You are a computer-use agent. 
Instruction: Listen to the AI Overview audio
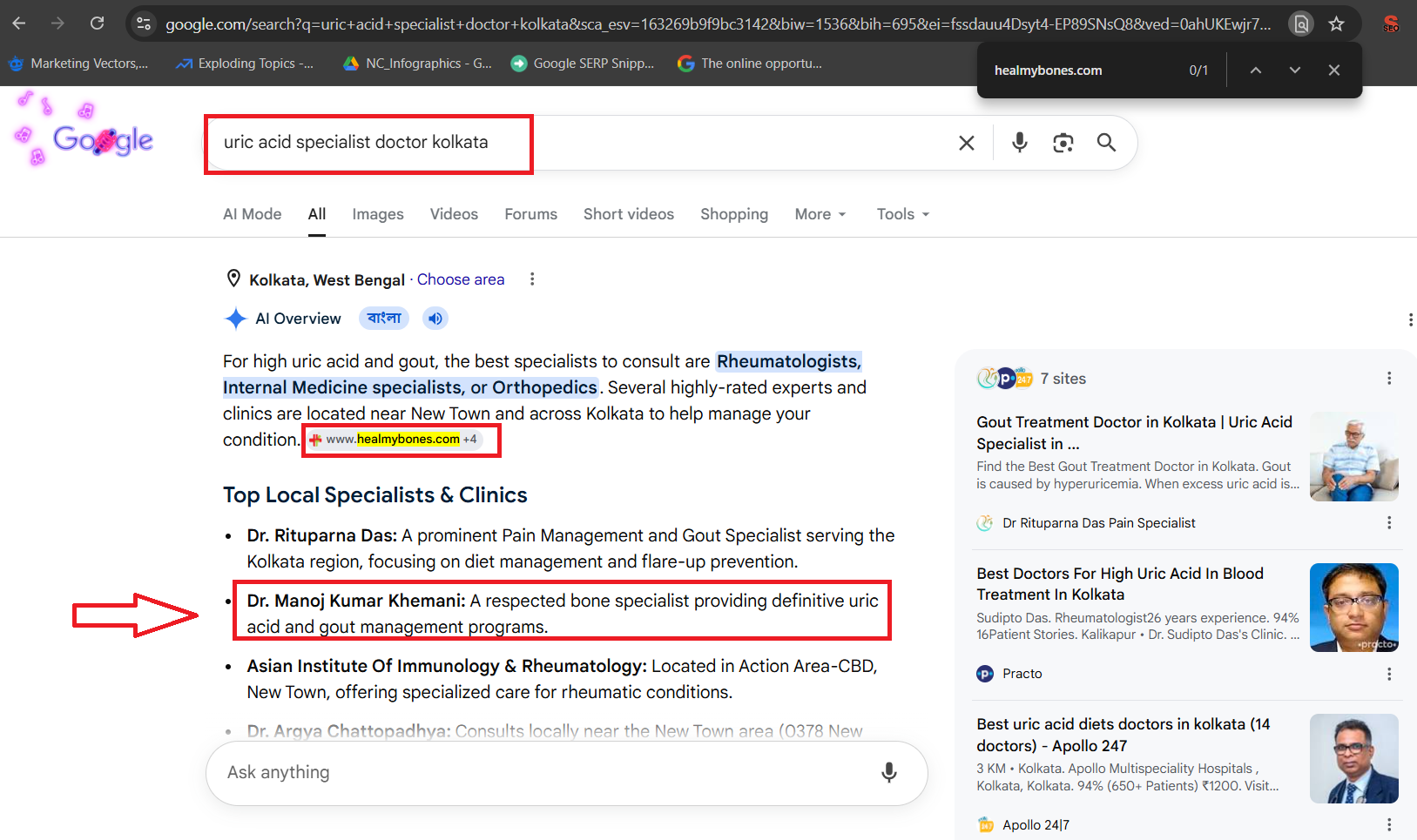point(435,319)
